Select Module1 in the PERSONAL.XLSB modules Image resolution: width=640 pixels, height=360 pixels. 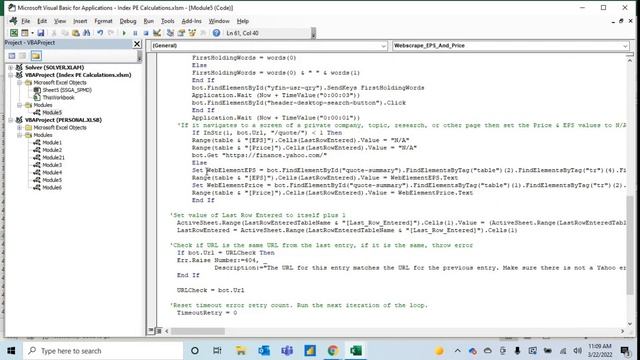(52, 142)
